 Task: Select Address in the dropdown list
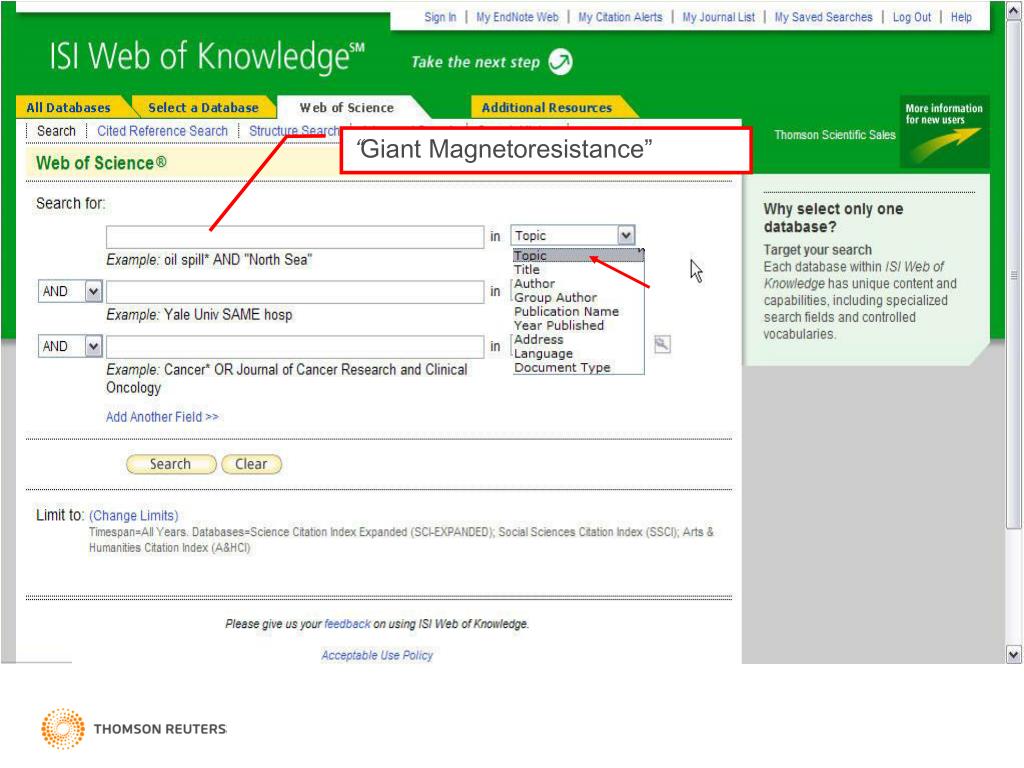tap(578, 340)
